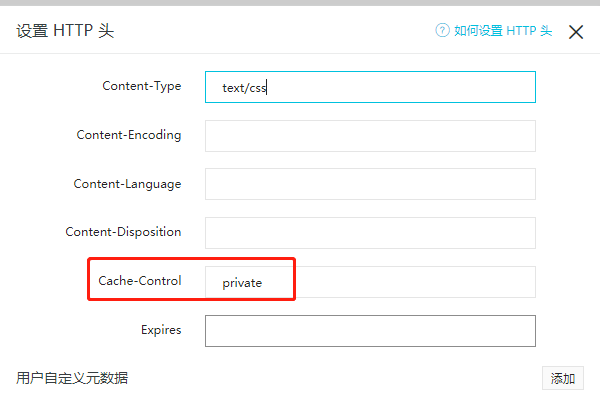Click the Cache-Control label text
The height and width of the screenshot is (397, 600).
(140, 281)
